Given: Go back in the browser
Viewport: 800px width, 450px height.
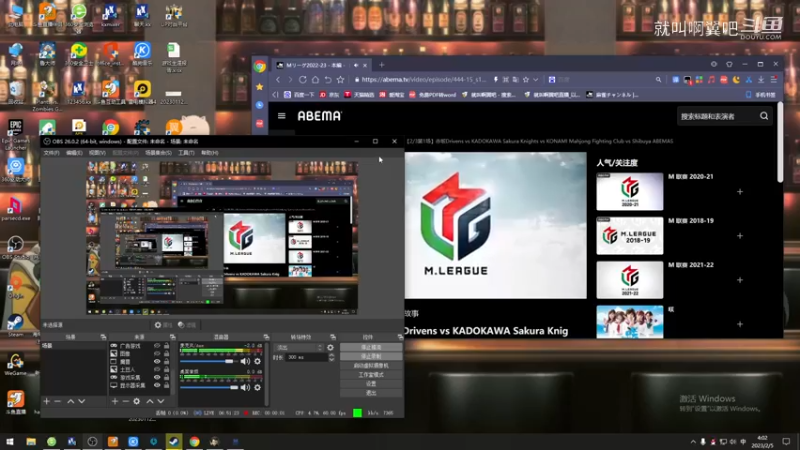Looking at the screenshot, I should pos(278,80).
